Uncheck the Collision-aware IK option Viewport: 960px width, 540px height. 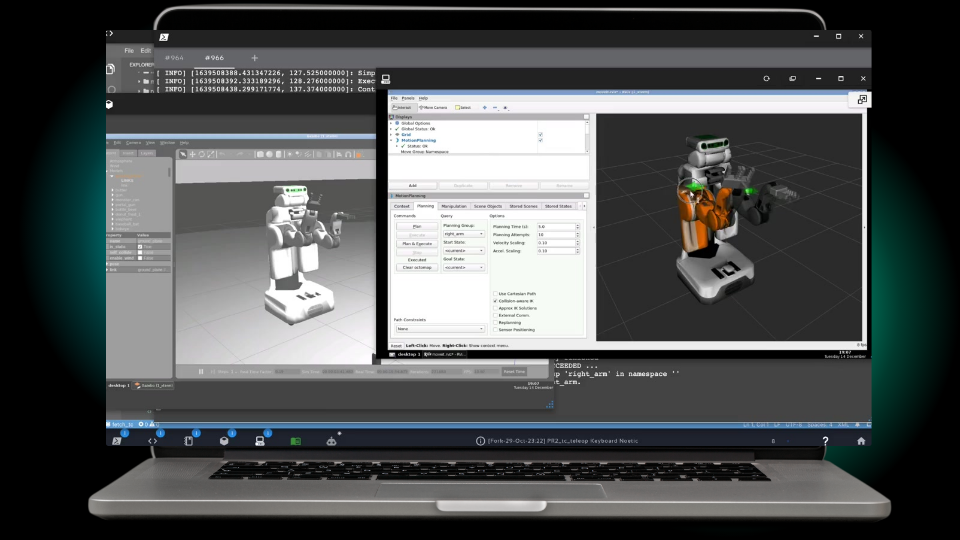pyautogui.click(x=495, y=300)
